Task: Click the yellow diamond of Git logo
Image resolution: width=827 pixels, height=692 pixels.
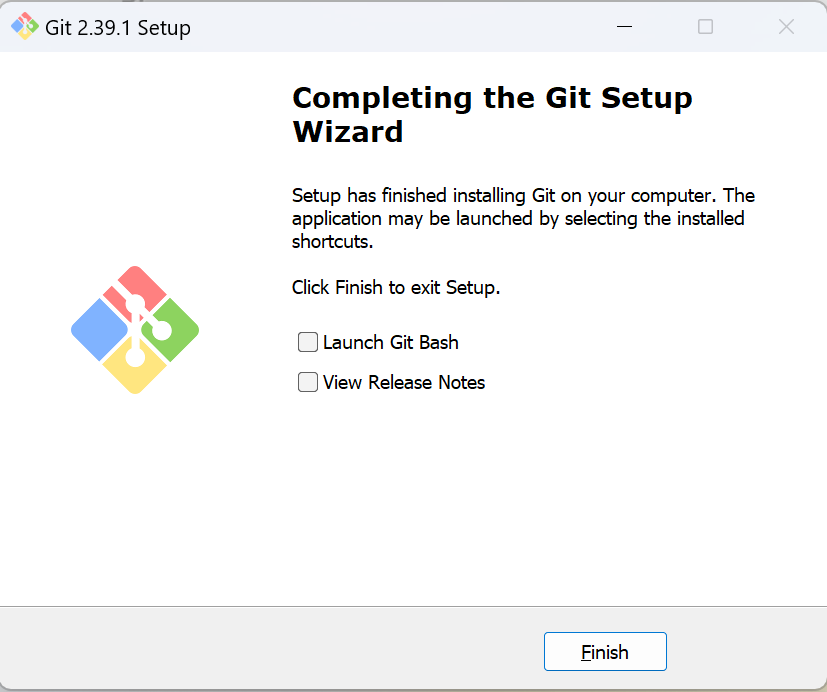Action: point(134,371)
